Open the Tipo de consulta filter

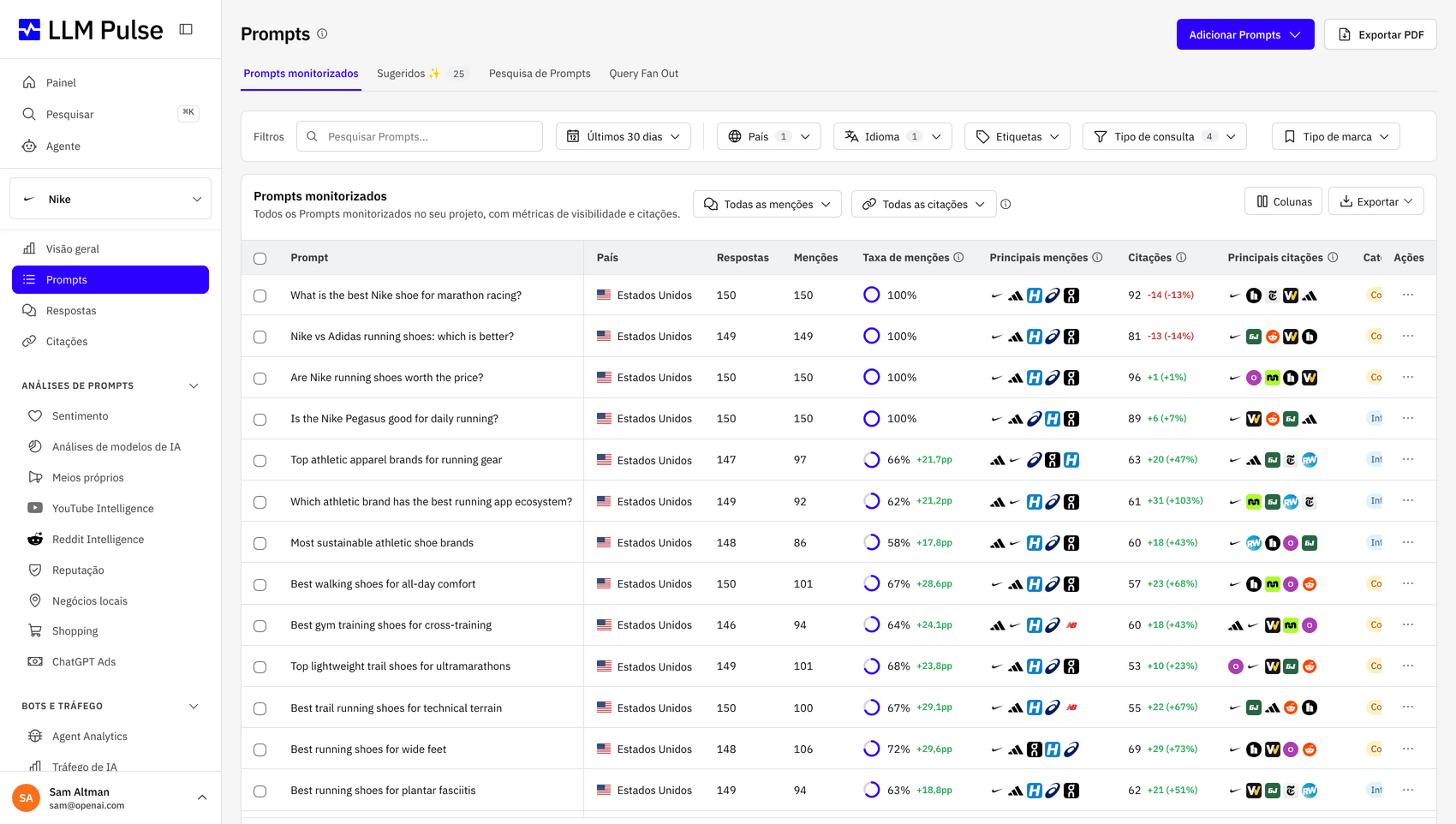click(1165, 136)
